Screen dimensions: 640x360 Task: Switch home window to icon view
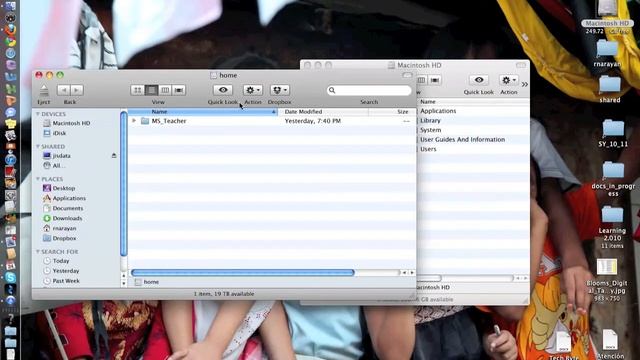click(138, 90)
